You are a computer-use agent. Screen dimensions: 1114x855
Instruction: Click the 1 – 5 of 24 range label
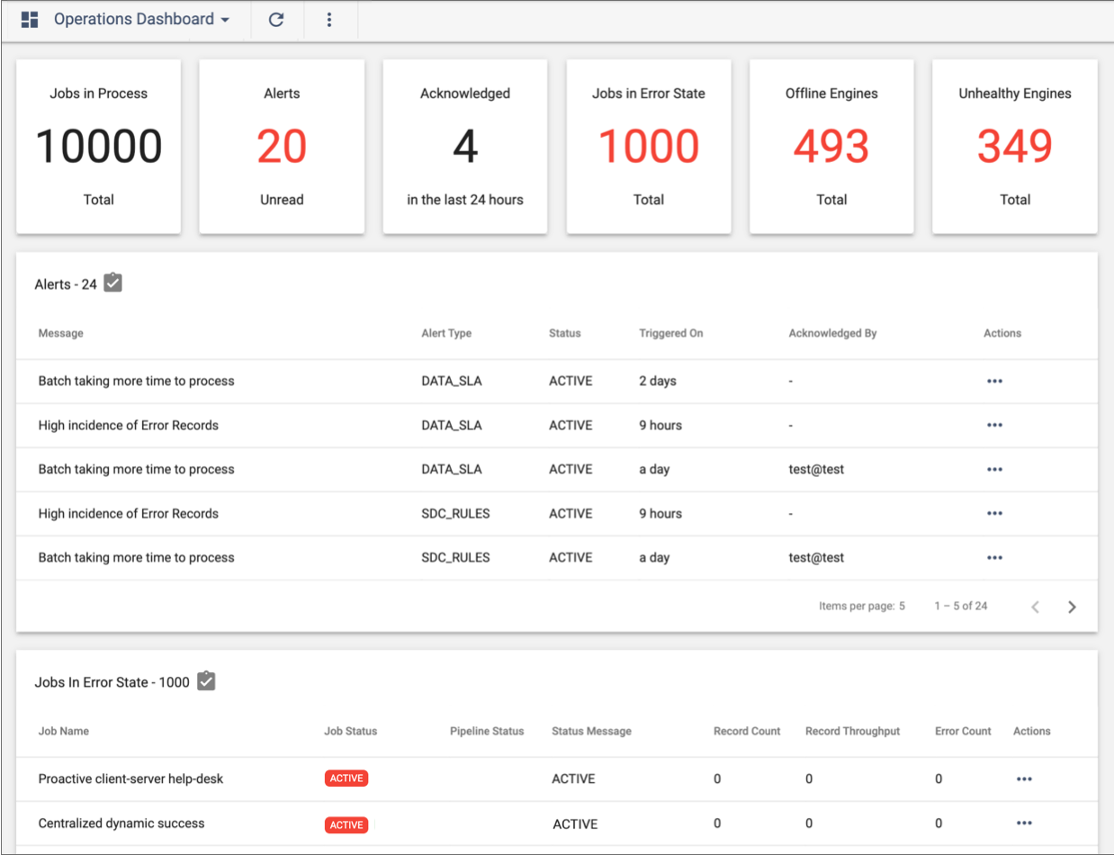tap(961, 606)
